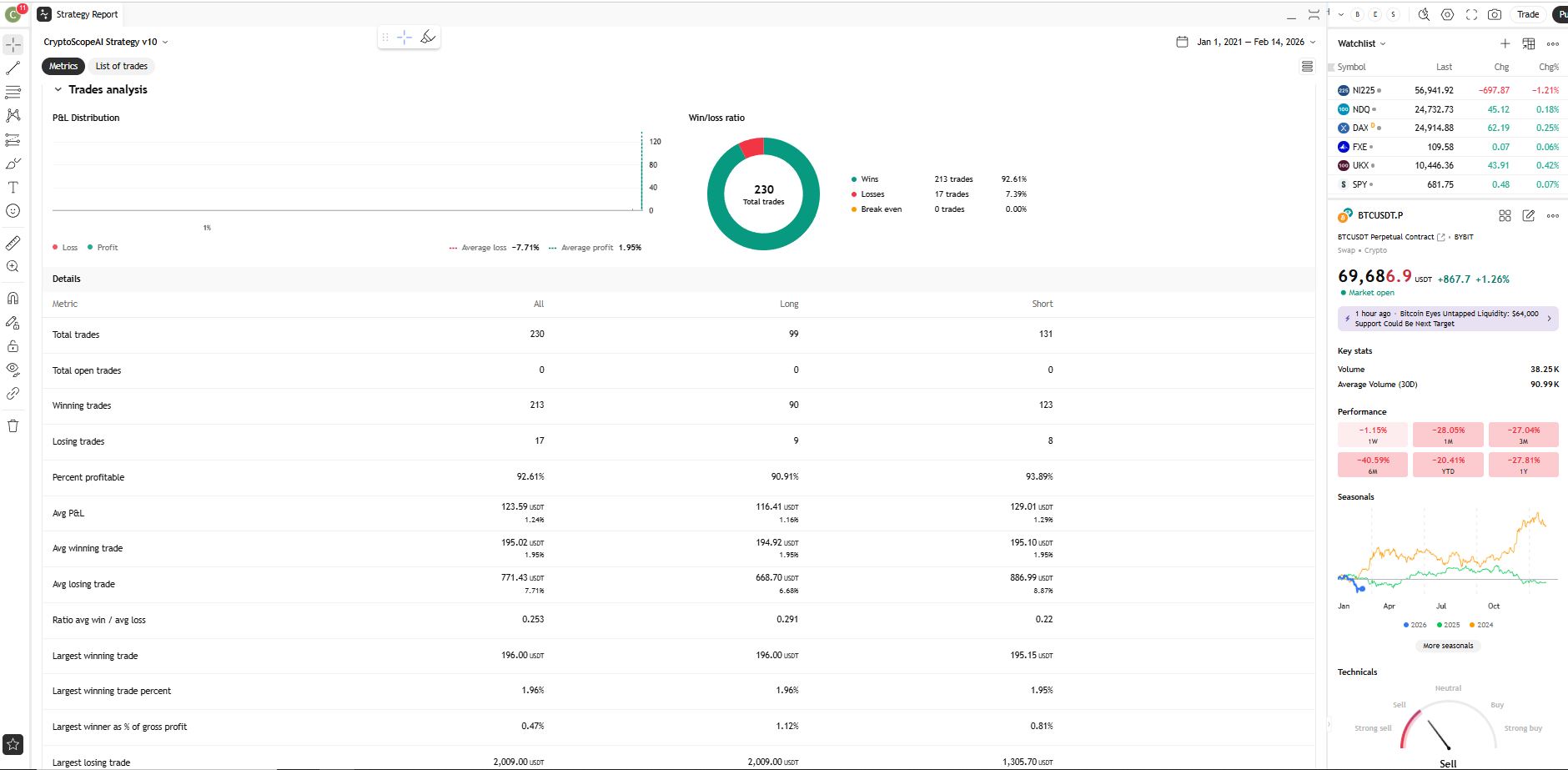
Task: Click the Trade button
Action: [x=1528, y=14]
